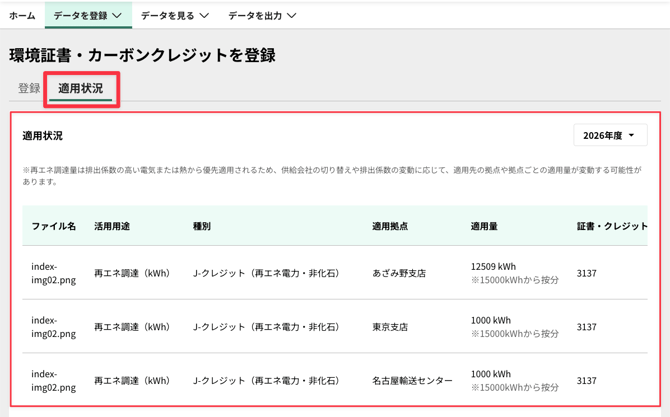Screen dimensions: 670x417
Task: Click the 12509 kWh value
Action: click(x=494, y=266)
